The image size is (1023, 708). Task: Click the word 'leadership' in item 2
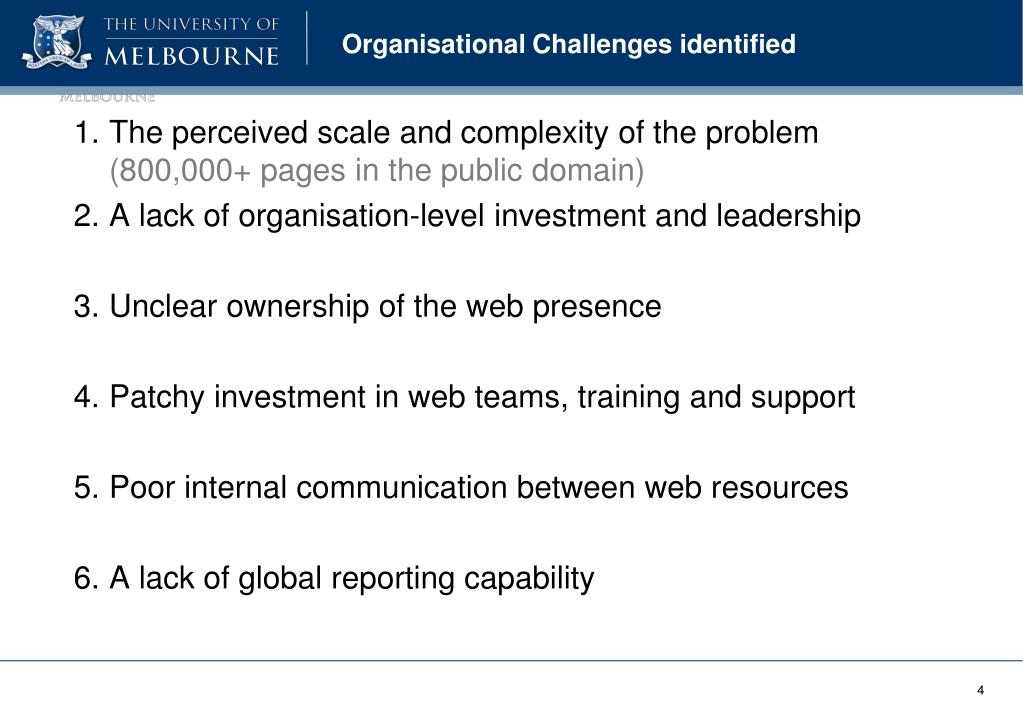coord(788,216)
